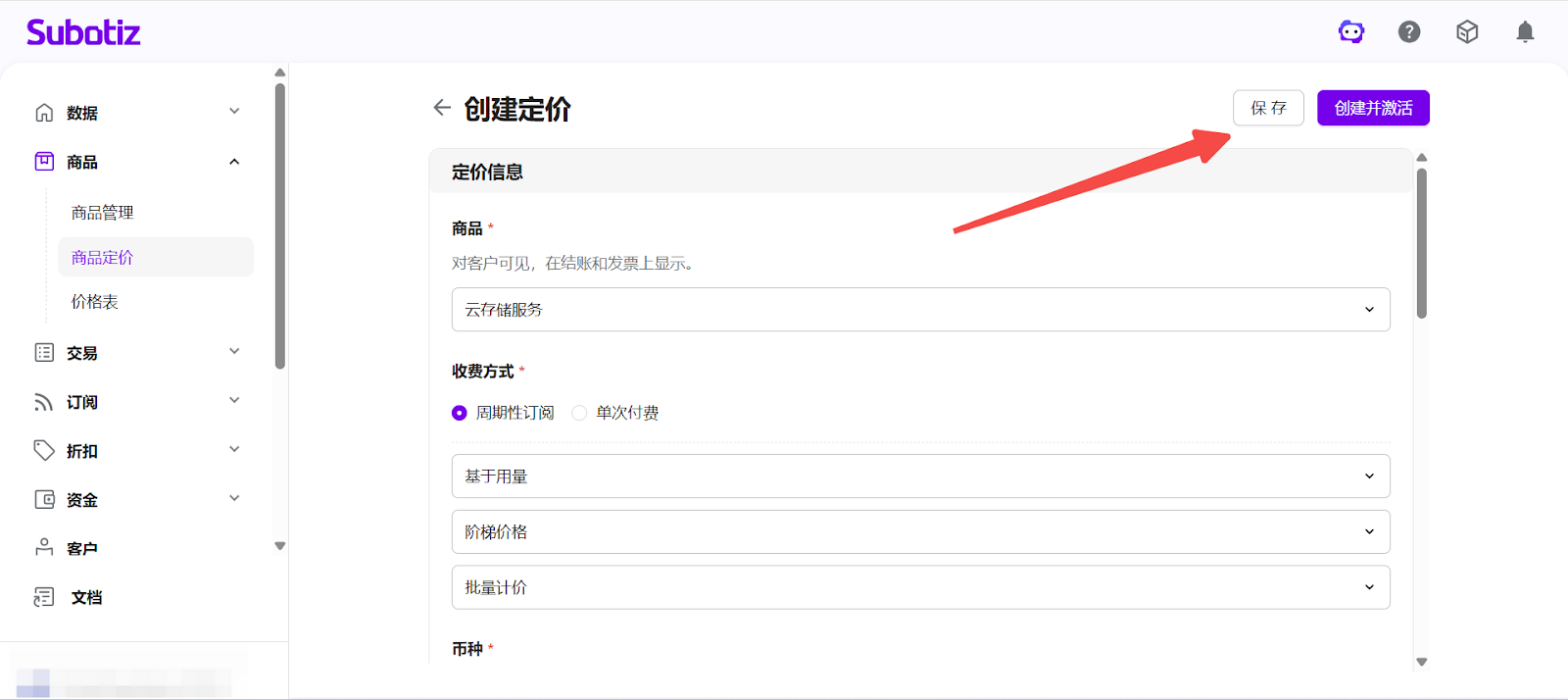Open the 基于用量 dropdown
The image size is (1568, 700).
tap(920, 476)
